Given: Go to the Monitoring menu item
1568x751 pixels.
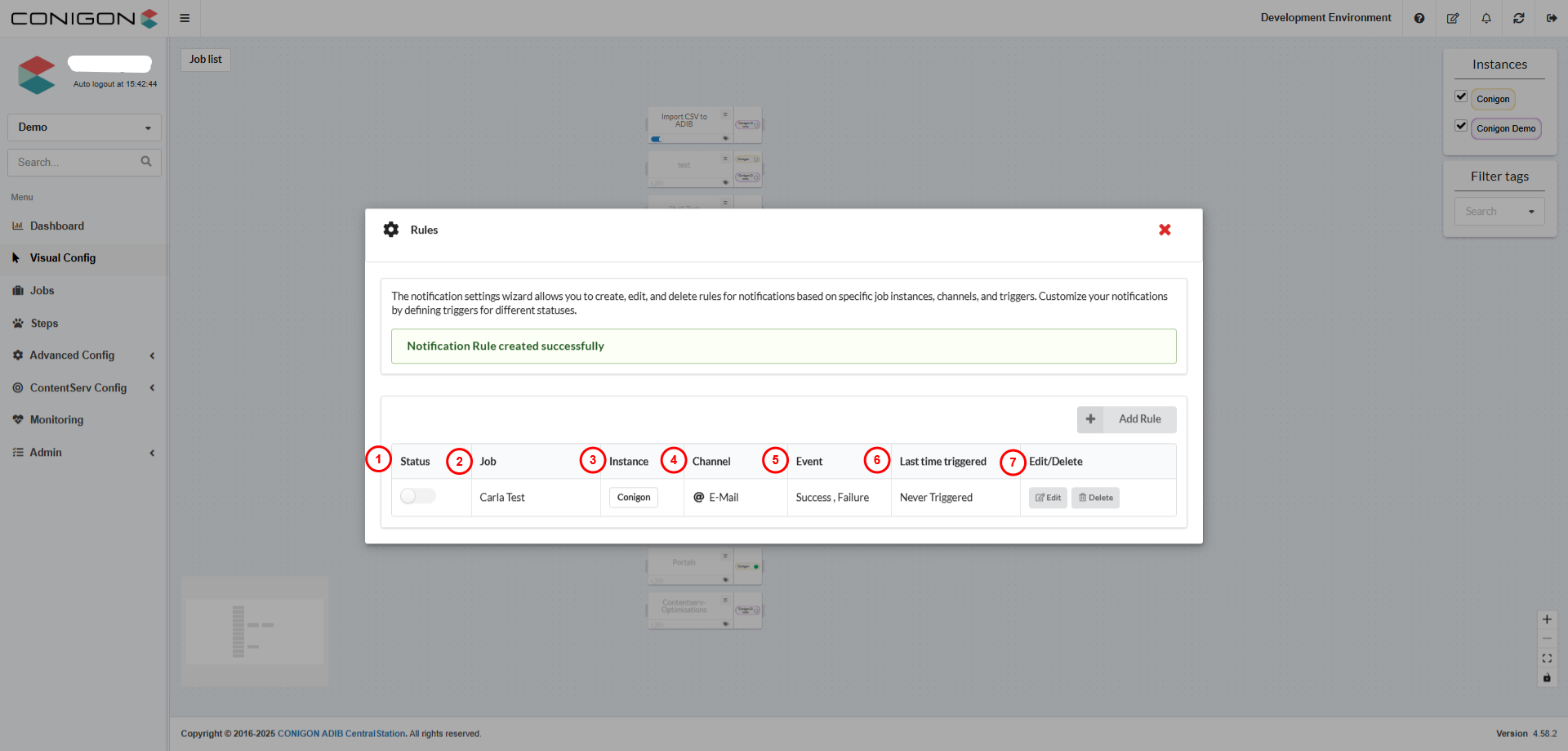Looking at the screenshot, I should pos(56,420).
